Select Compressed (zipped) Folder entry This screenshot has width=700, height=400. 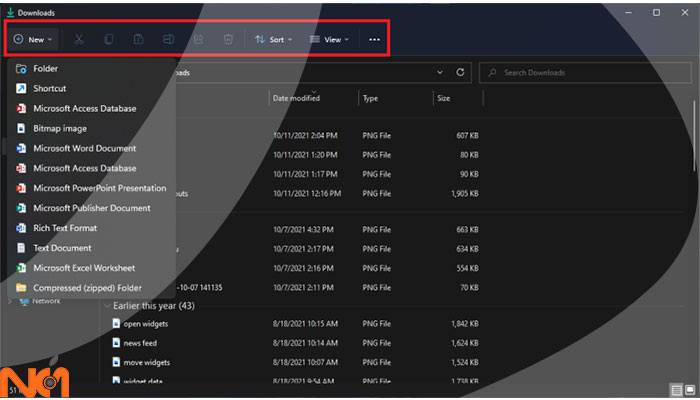tap(91, 288)
